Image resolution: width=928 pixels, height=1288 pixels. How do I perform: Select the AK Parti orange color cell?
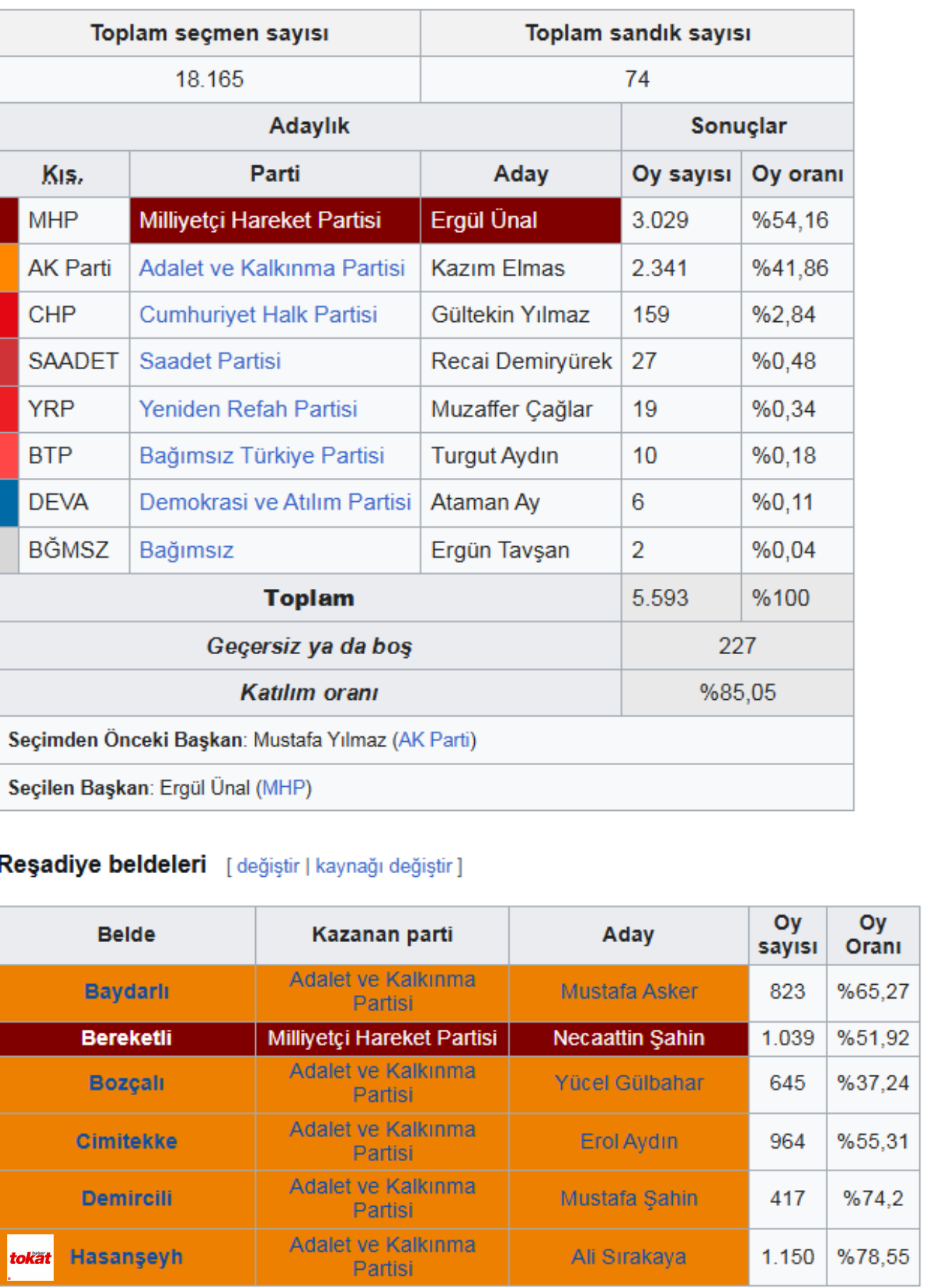(x=9, y=268)
